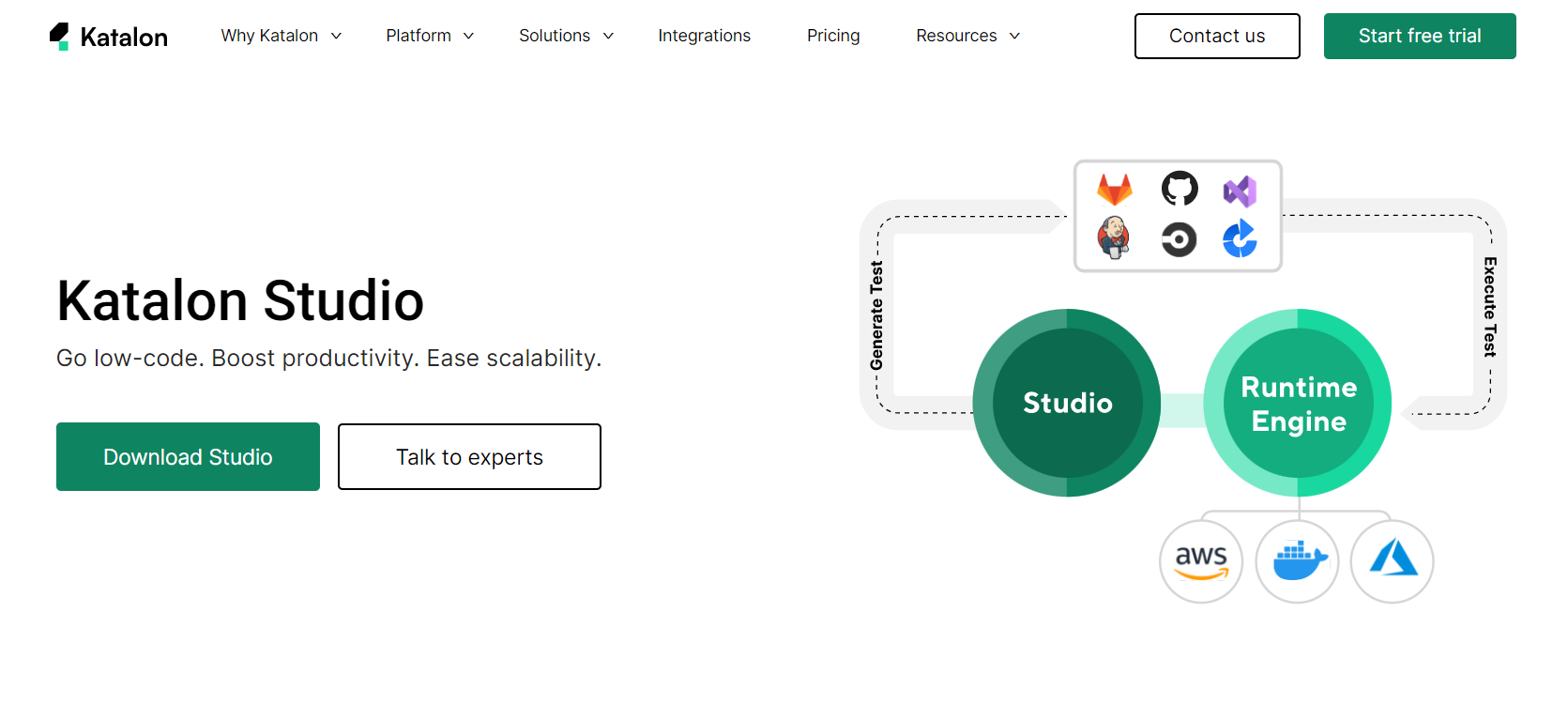Expand the Why Katalon chevron
The image size is (1568, 720).
(336, 36)
